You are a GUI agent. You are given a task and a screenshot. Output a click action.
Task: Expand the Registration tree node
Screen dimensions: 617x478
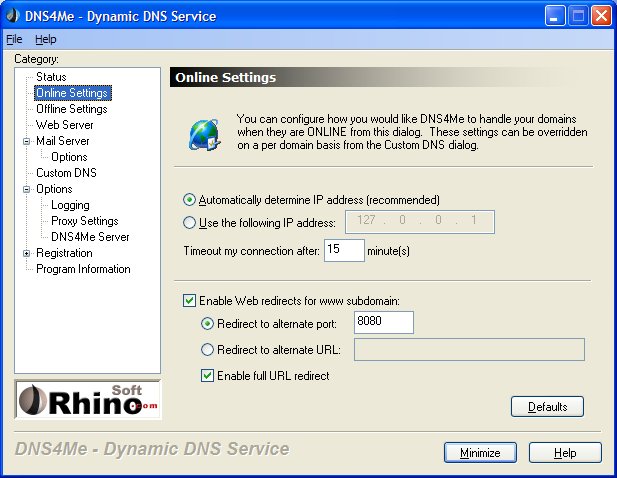pyautogui.click(x=26, y=253)
